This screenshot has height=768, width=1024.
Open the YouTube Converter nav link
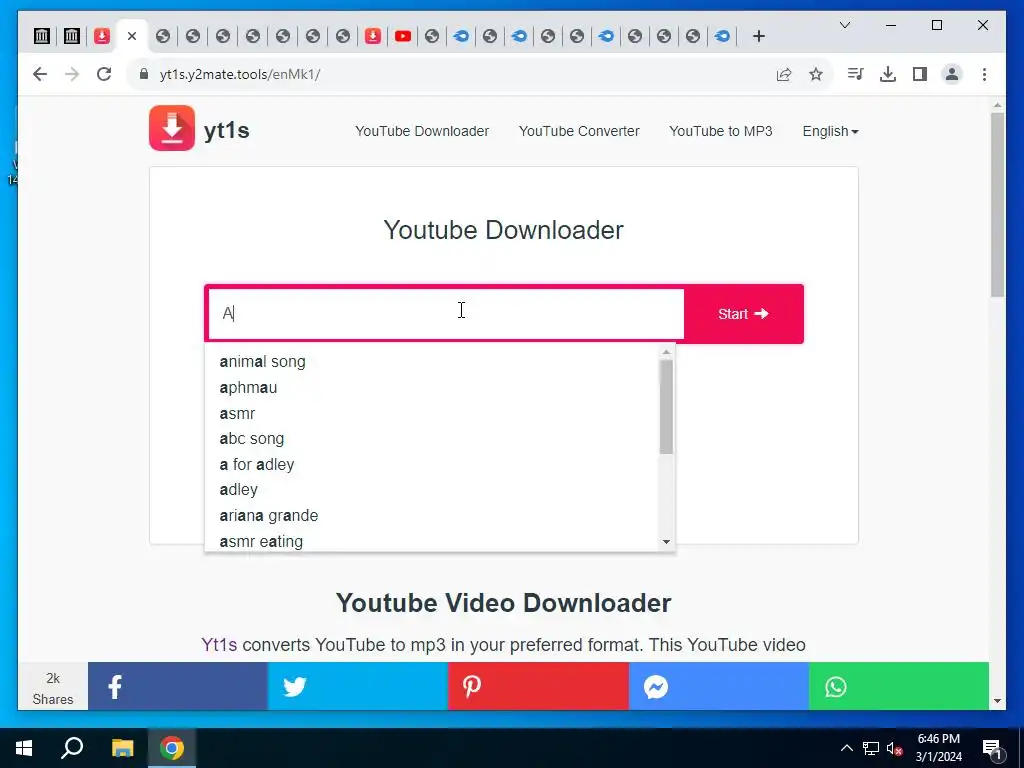pos(579,131)
